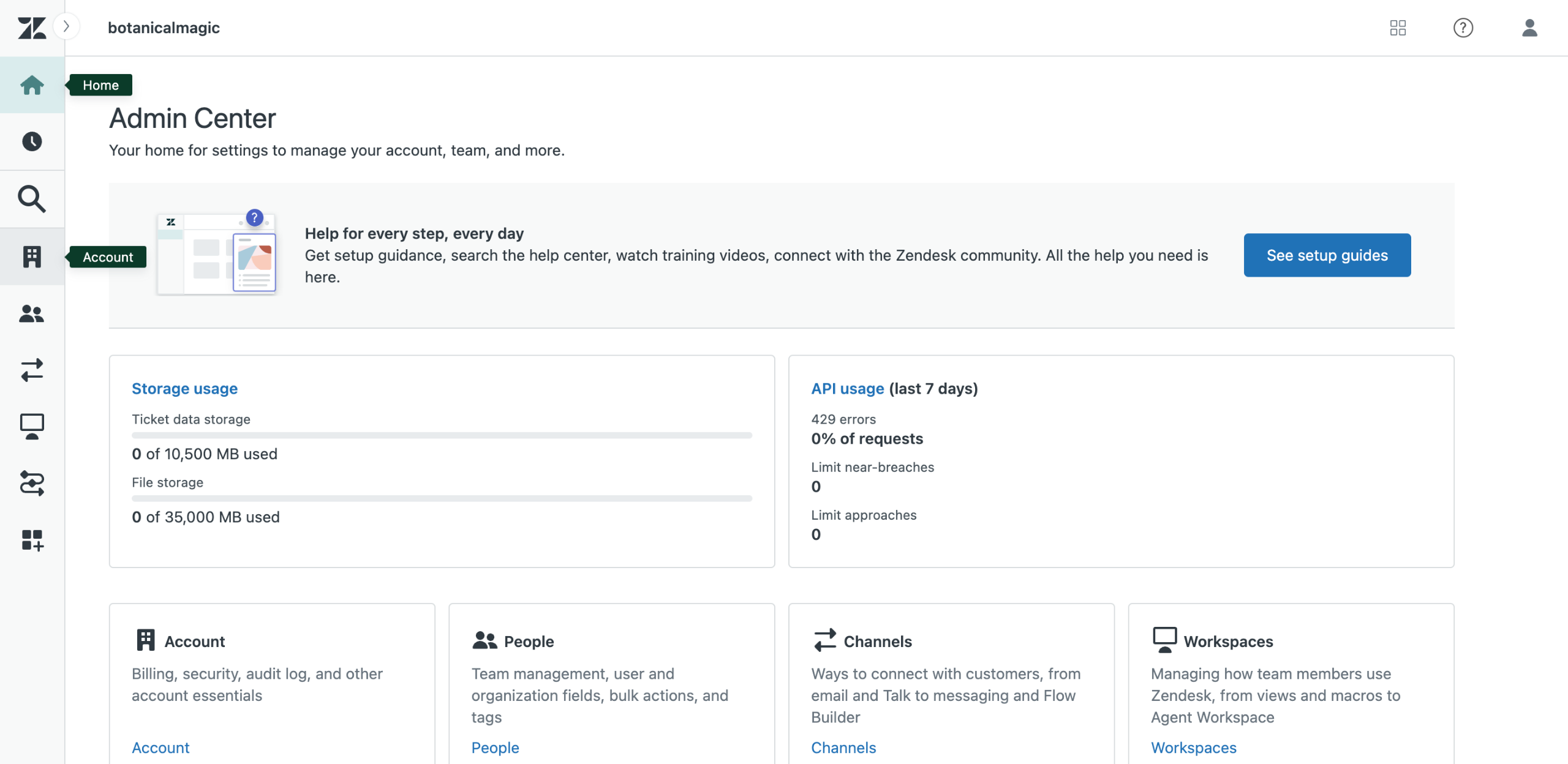Open People icon in sidebar

[x=32, y=314]
